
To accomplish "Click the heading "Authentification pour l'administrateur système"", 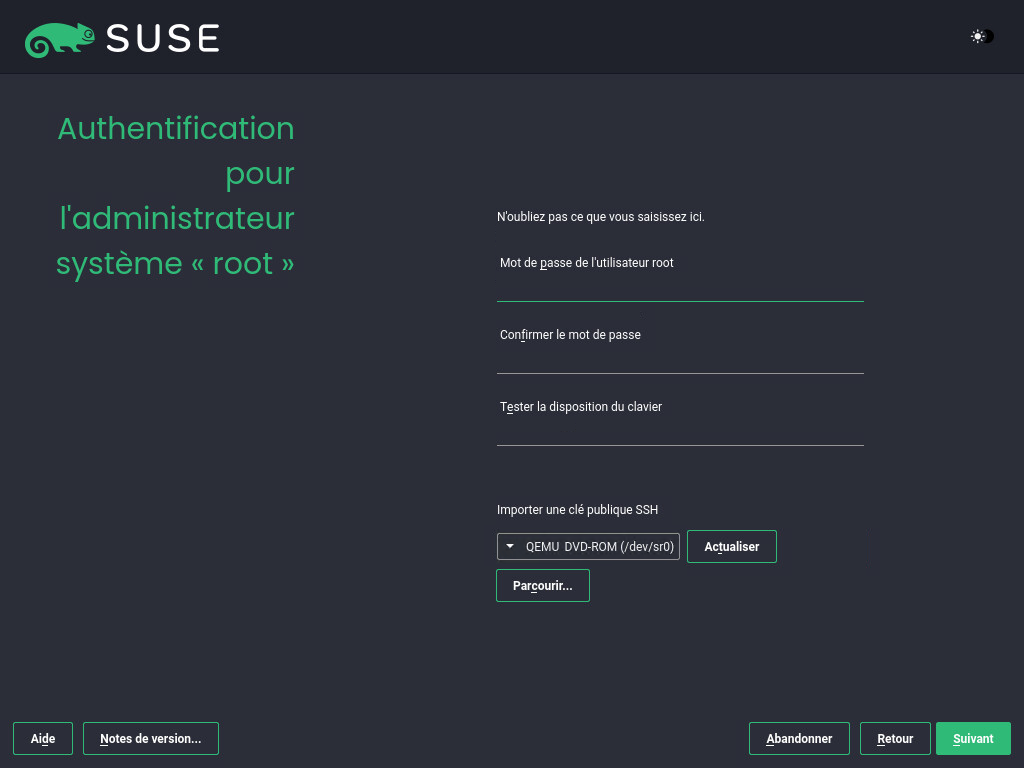I will point(176,196).
